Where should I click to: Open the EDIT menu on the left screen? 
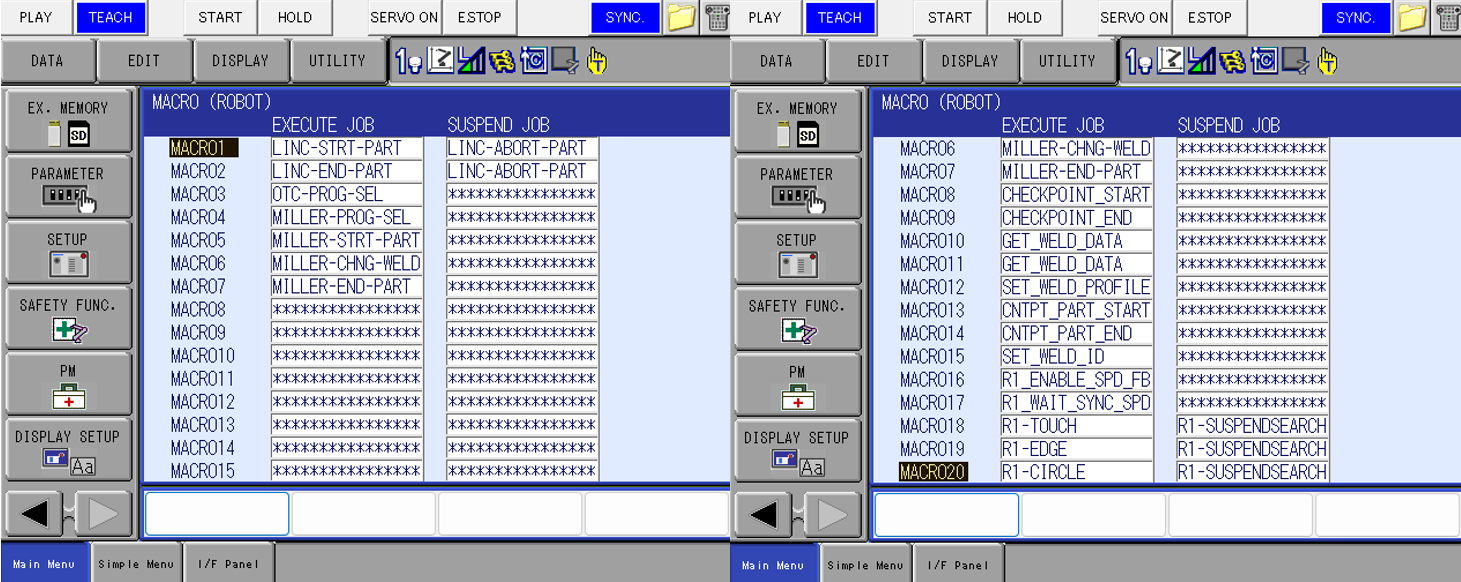pos(144,61)
